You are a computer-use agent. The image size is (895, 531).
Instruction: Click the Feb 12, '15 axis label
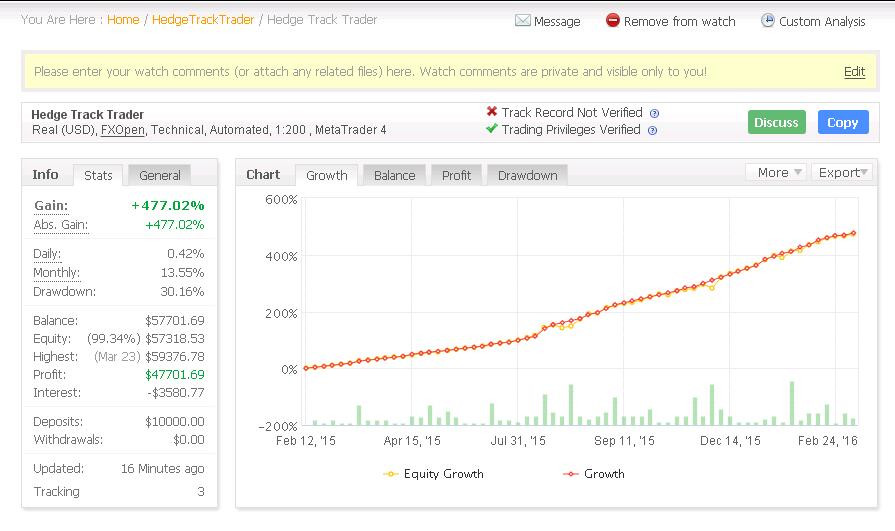point(305,441)
